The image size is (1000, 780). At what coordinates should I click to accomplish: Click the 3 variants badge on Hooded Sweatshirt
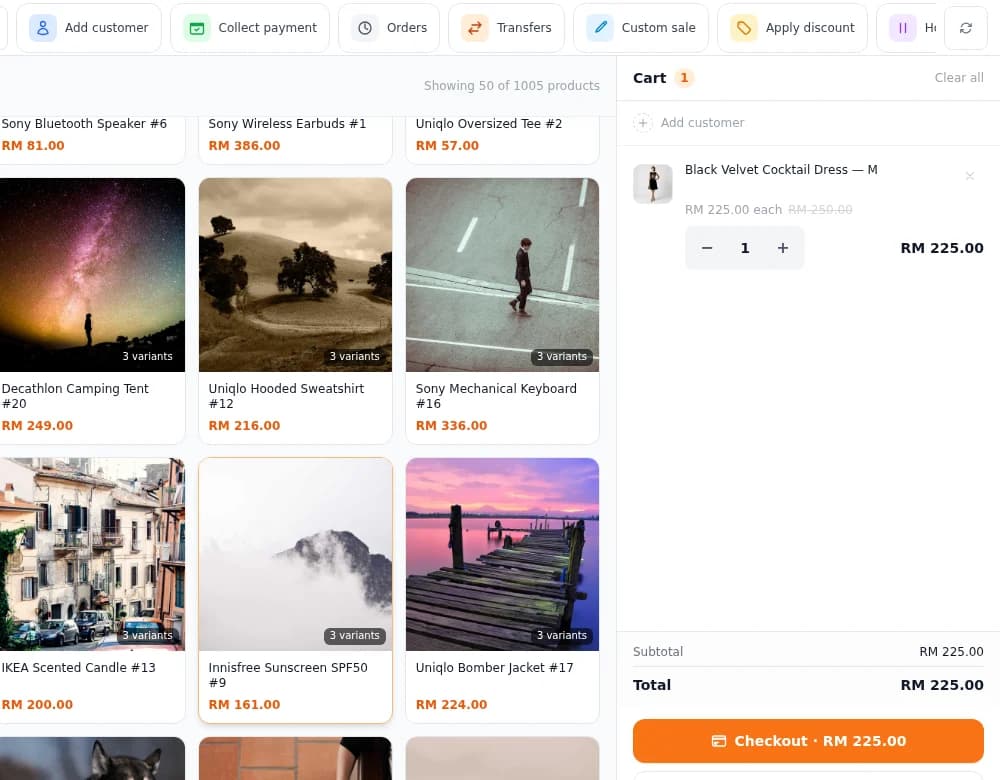pos(355,357)
